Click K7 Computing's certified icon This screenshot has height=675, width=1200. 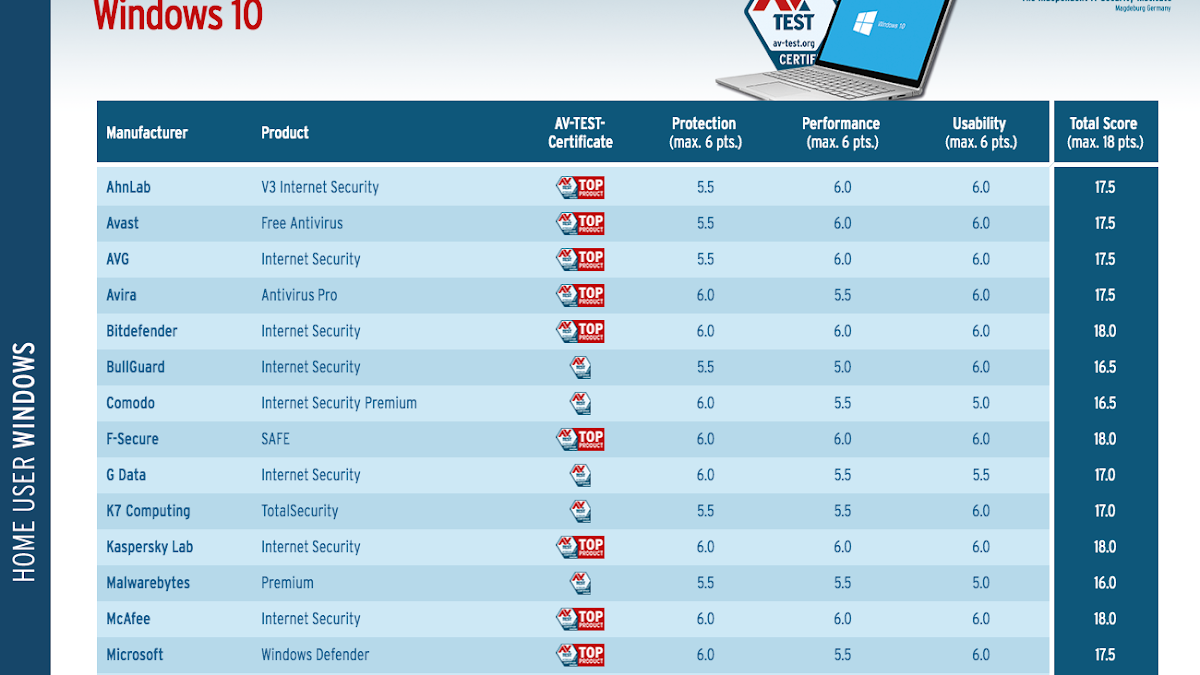[580, 511]
